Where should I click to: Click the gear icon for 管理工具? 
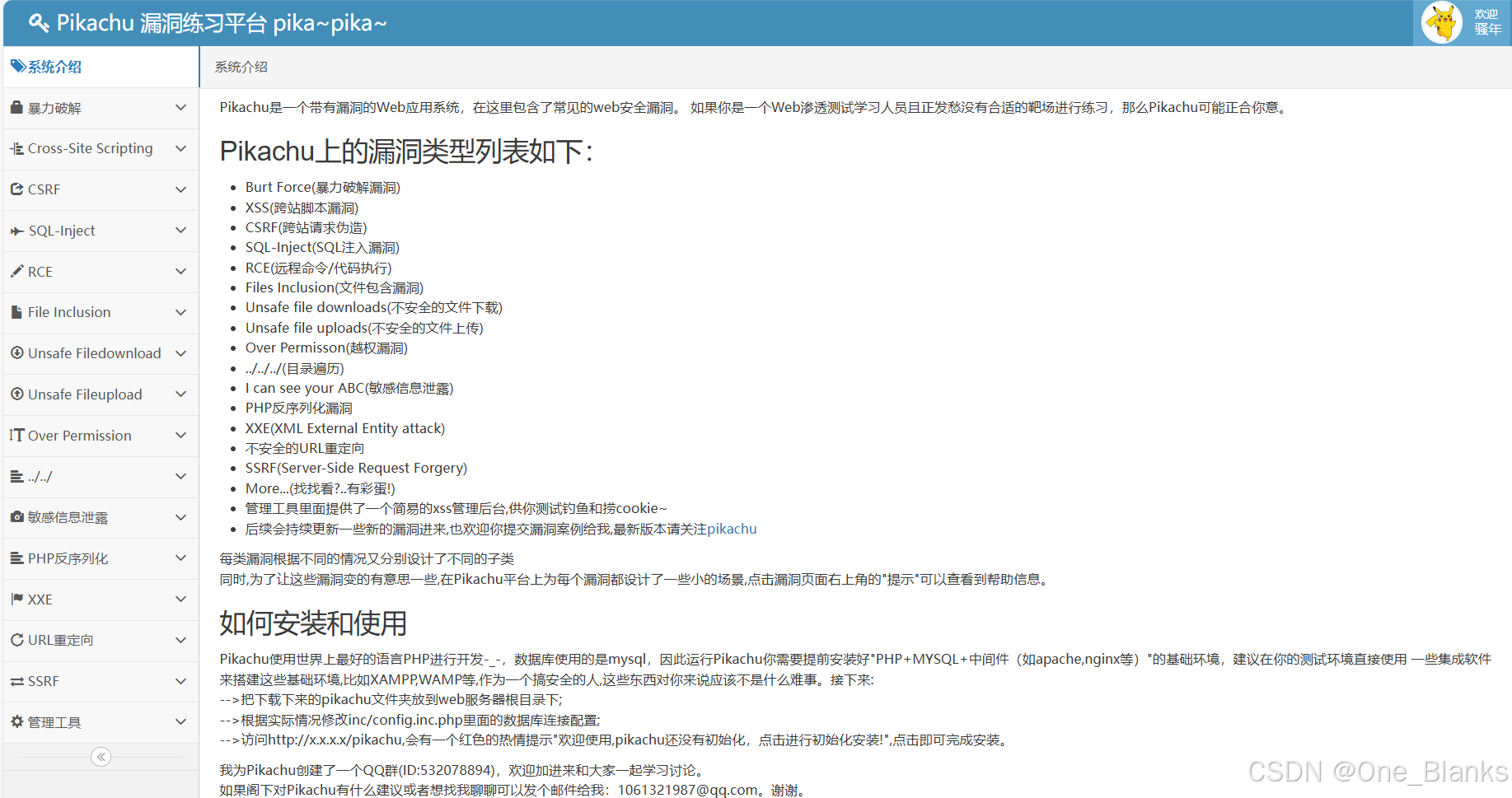(x=16, y=721)
